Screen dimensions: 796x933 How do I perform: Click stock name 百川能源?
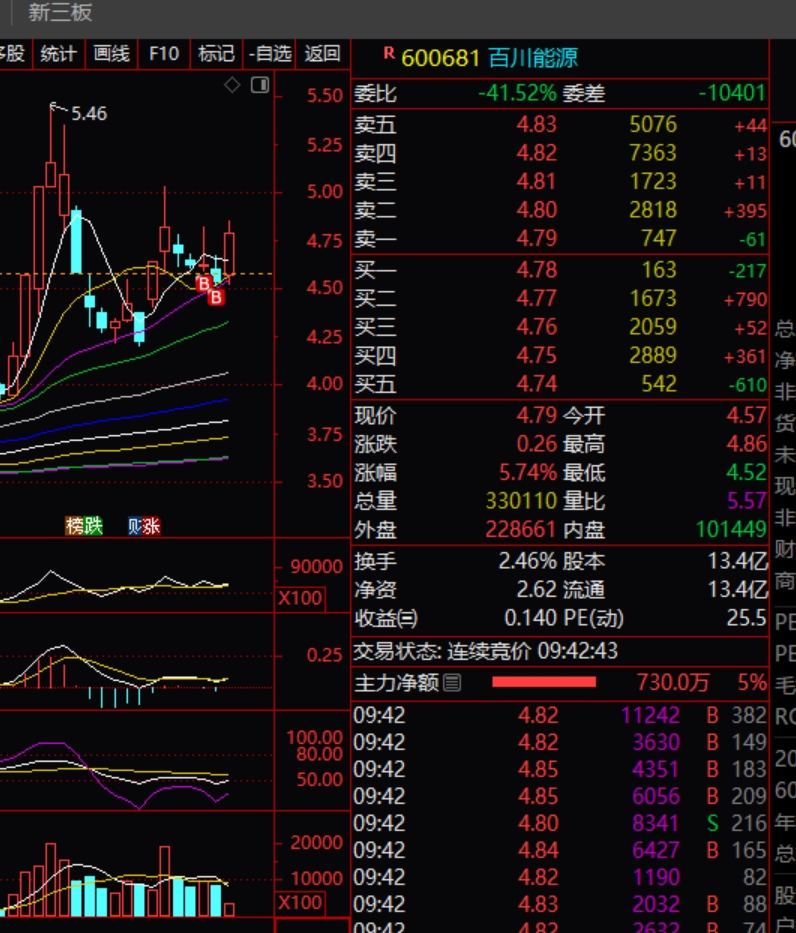pos(533,58)
